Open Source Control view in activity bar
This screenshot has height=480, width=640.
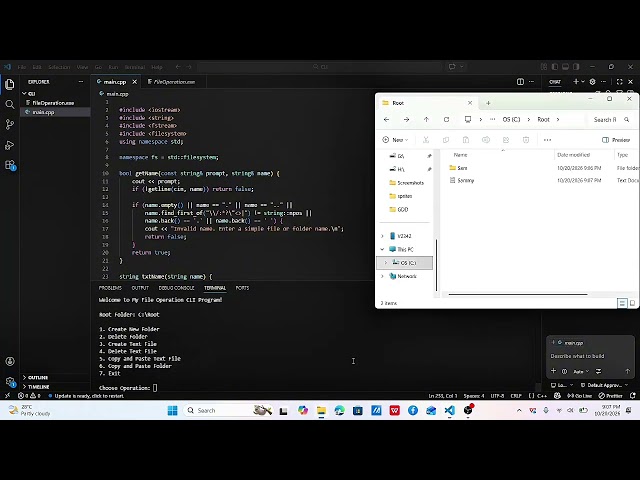point(10,124)
